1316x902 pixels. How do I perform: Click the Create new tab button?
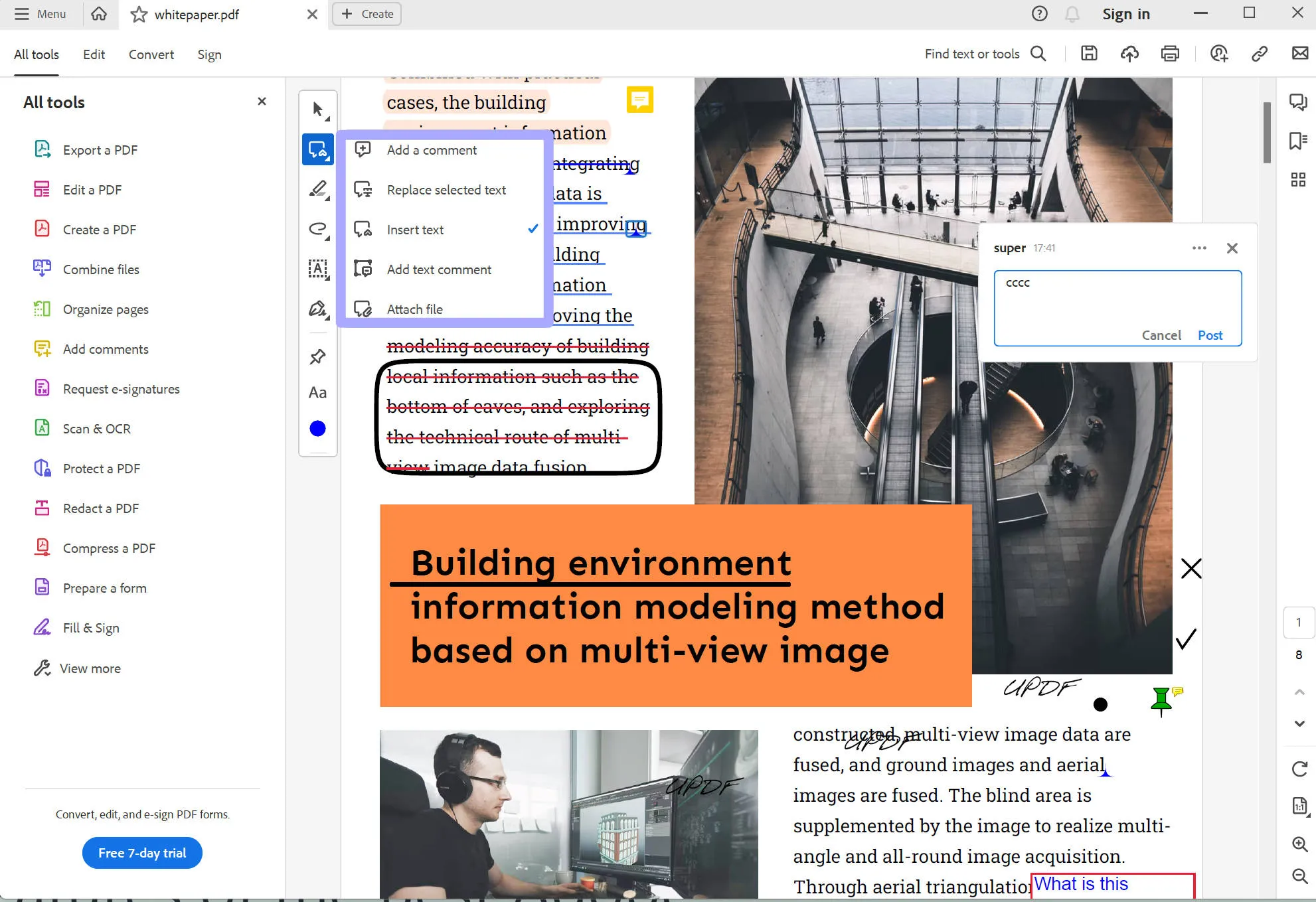(x=367, y=14)
